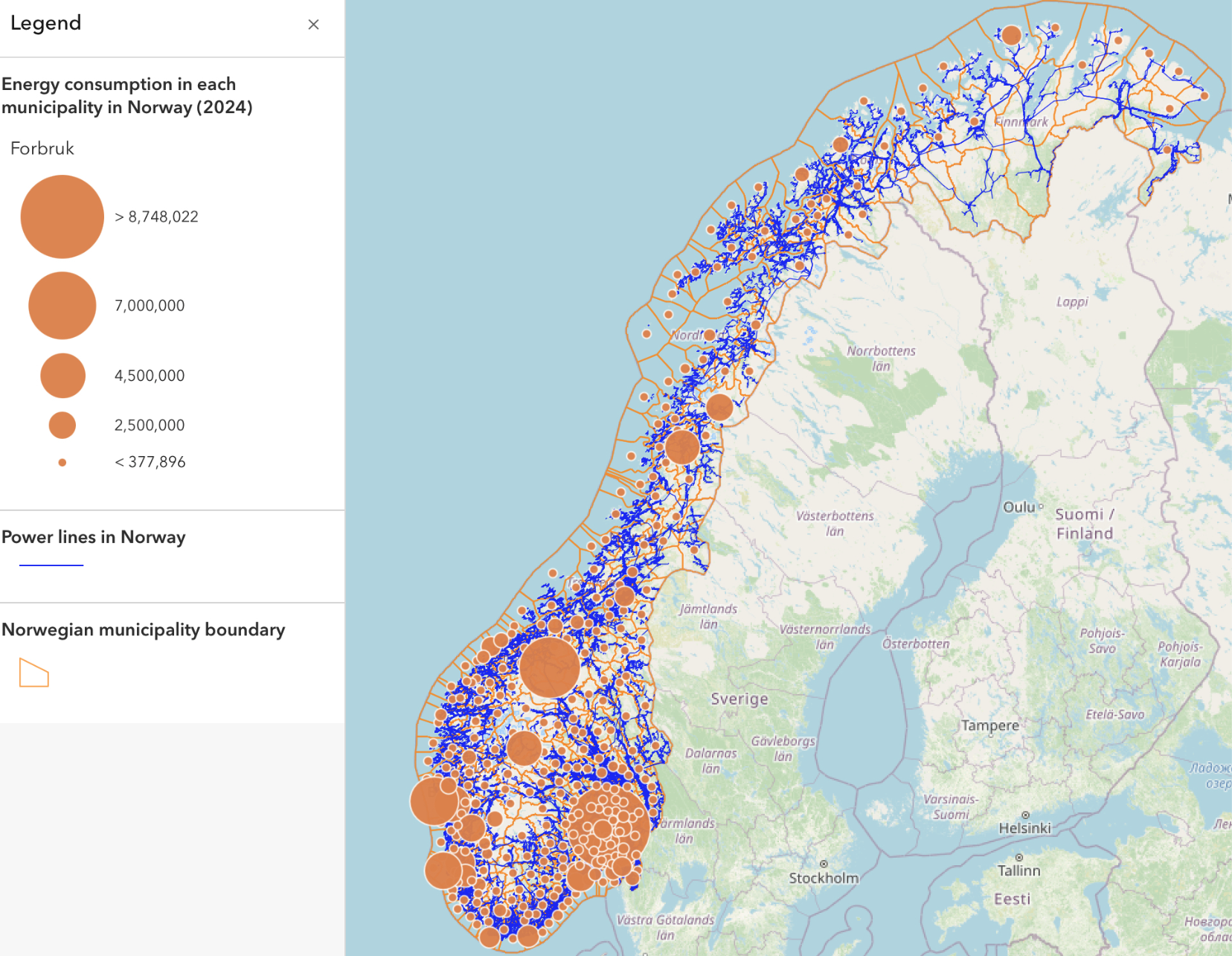Click the smallest legend dot under 377,896
This screenshot has height=956, width=1232.
(x=62, y=463)
